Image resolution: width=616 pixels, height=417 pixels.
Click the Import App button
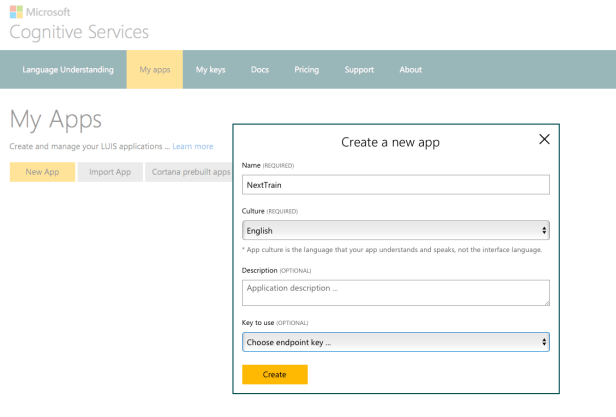(110, 172)
